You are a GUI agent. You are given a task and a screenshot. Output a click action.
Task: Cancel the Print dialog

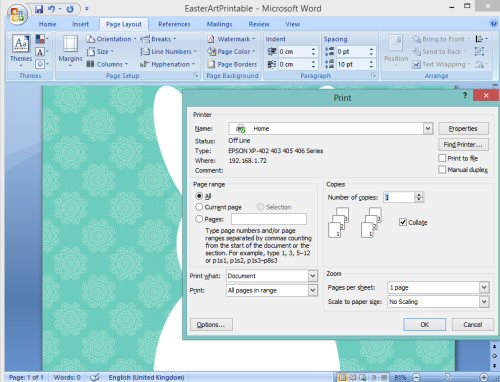[472, 324]
